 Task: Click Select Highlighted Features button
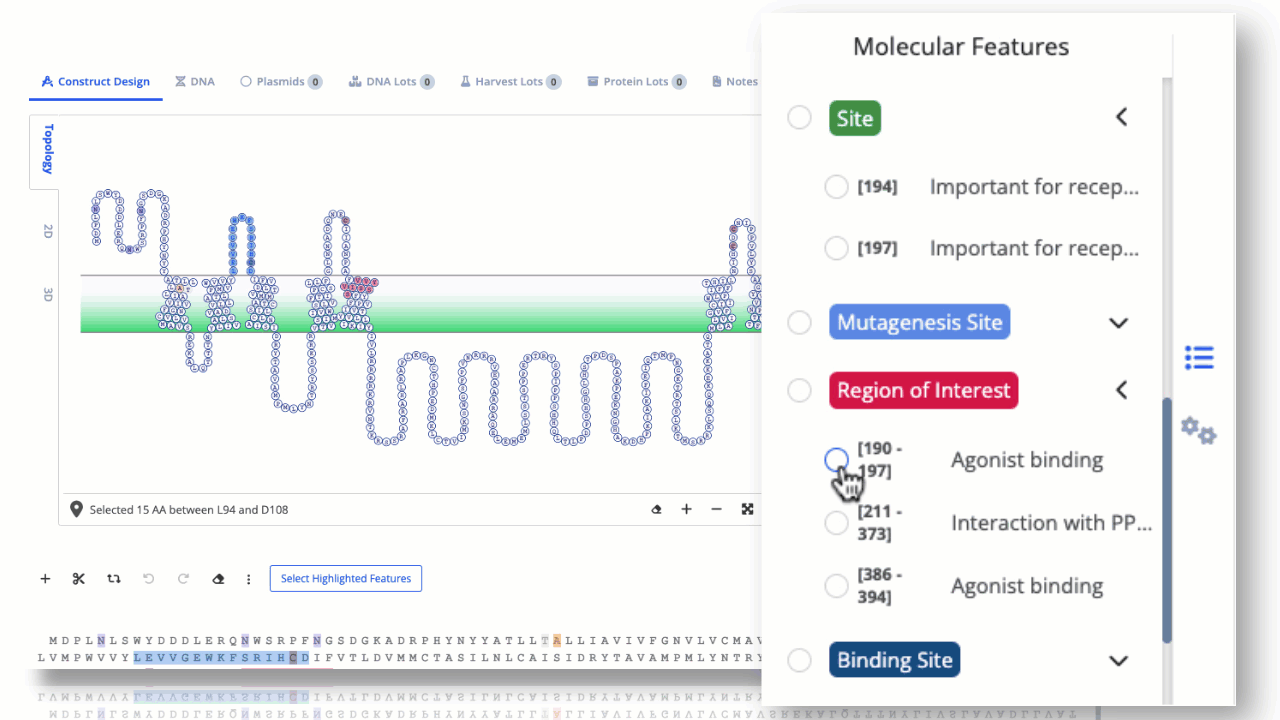345,578
